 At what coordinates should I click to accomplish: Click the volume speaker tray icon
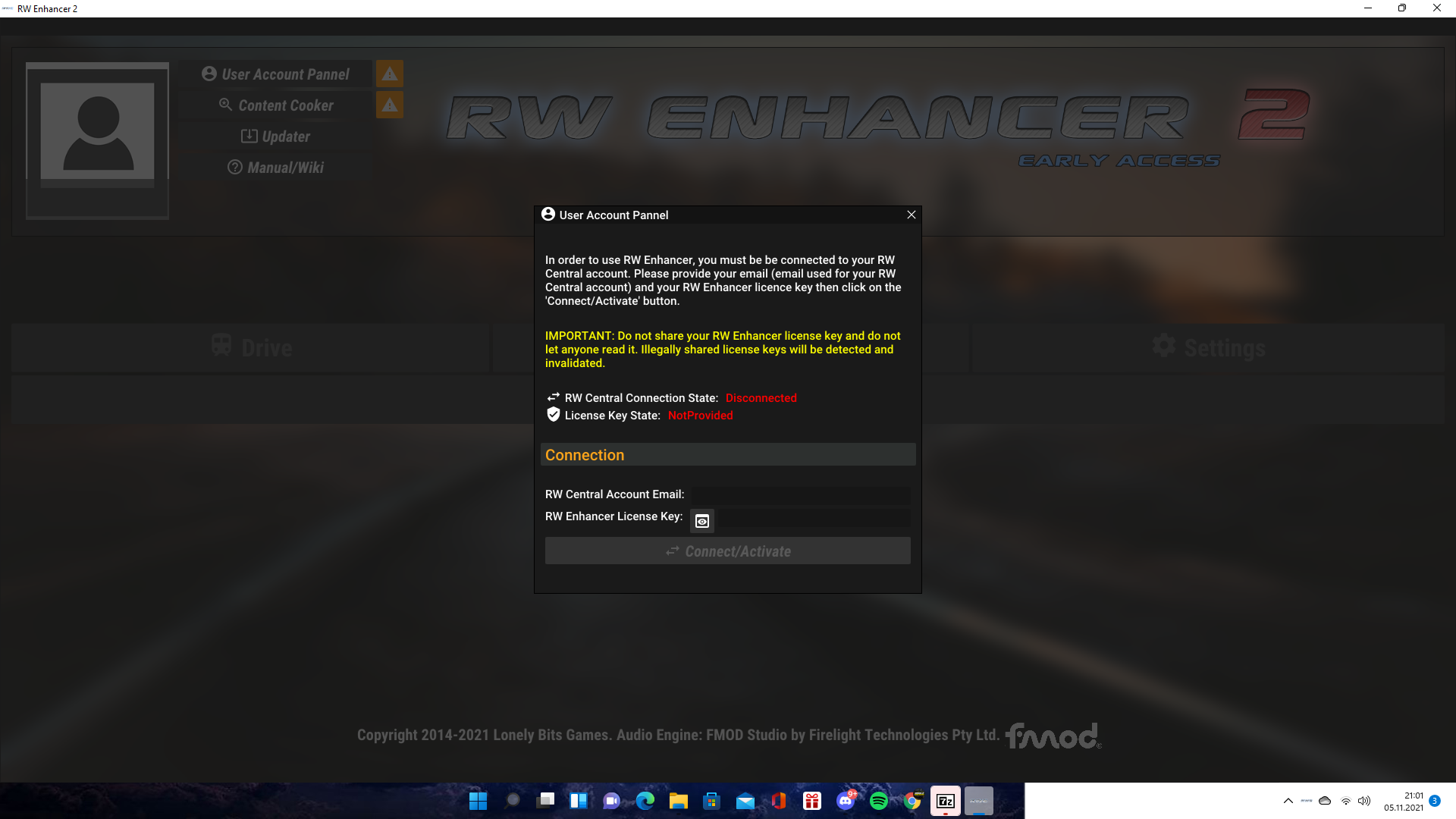pos(1364,801)
